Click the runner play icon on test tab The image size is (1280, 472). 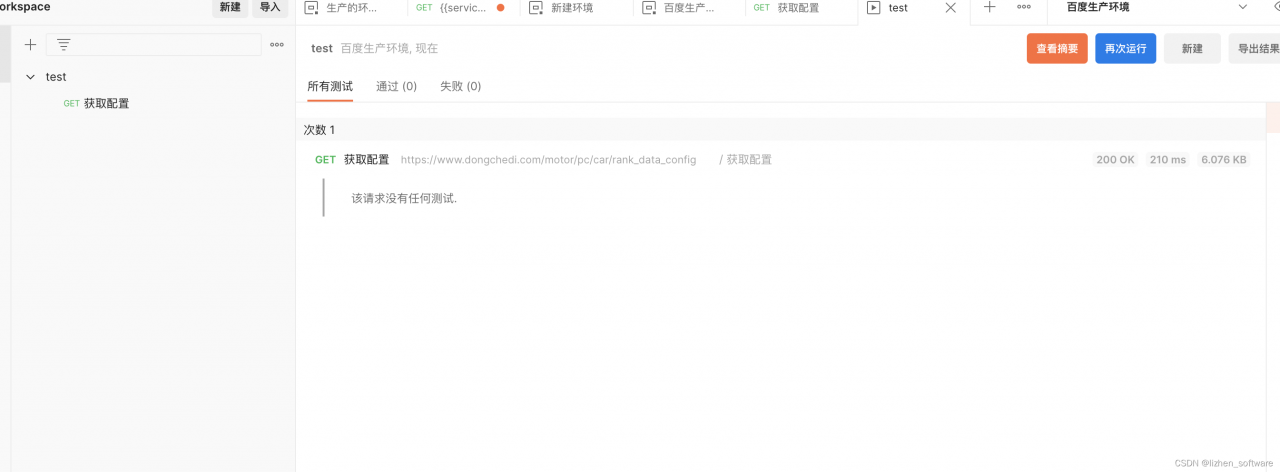pos(874,8)
